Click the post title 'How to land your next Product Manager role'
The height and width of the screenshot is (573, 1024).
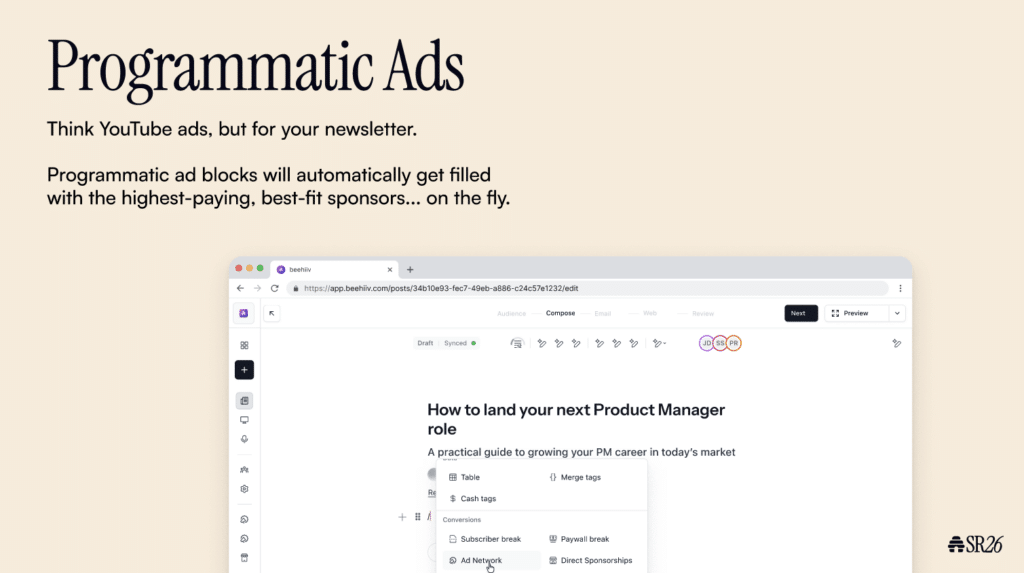pyautogui.click(x=576, y=419)
